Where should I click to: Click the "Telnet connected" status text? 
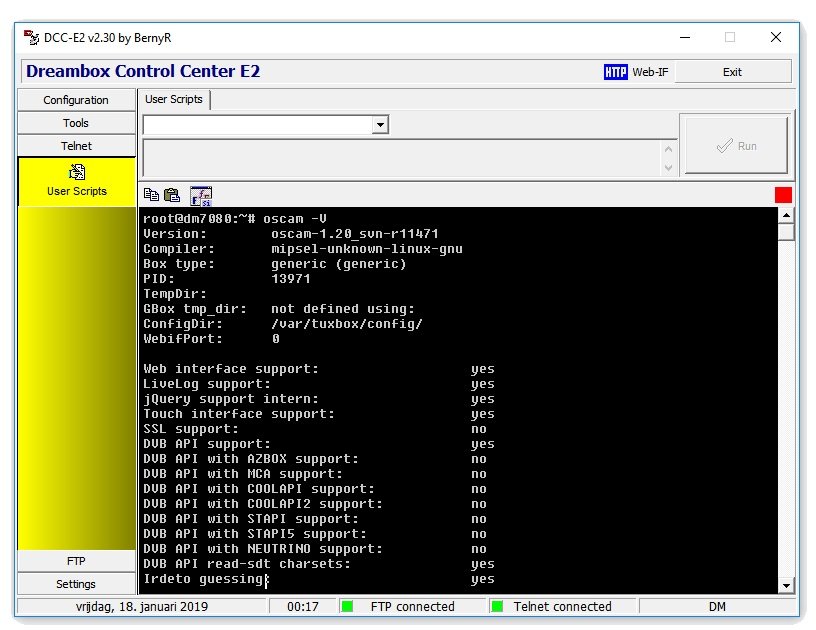pyautogui.click(x=563, y=607)
